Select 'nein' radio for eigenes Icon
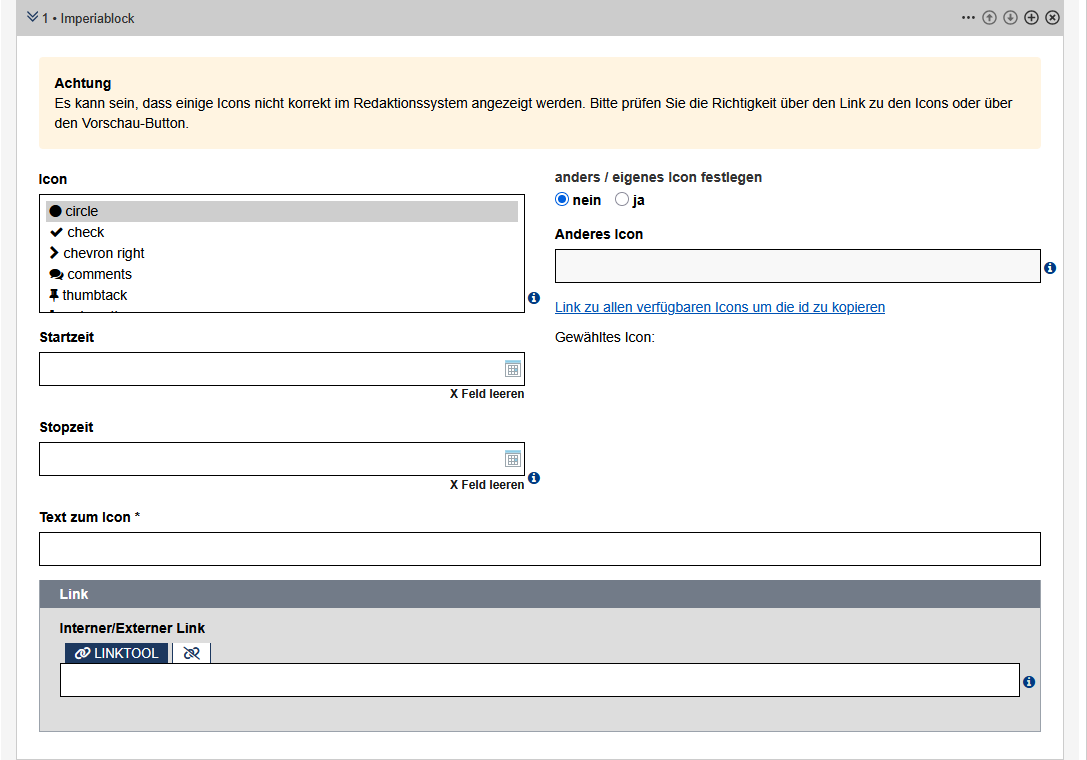The image size is (1087, 760). point(562,200)
